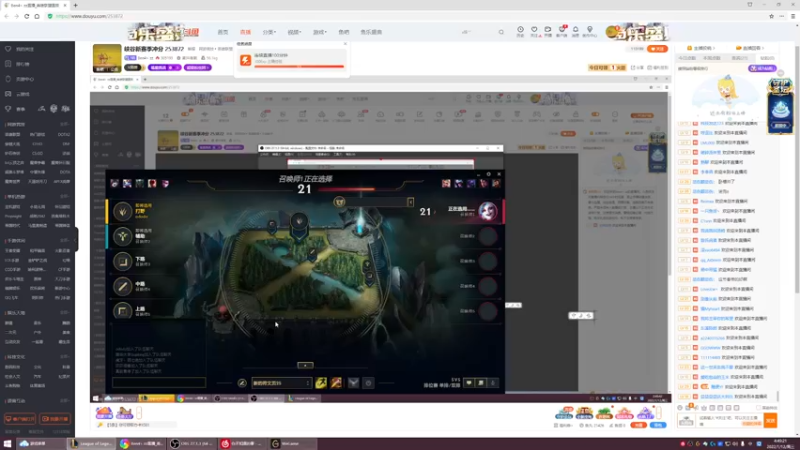
Task: Click the enemy summoner portrait currently picking
Action: pyautogui.click(x=487, y=211)
